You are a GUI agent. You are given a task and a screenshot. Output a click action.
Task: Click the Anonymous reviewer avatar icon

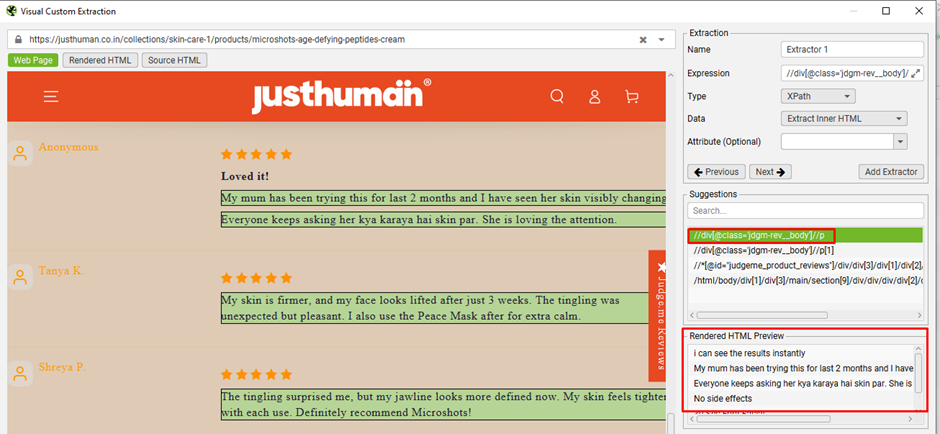20,154
